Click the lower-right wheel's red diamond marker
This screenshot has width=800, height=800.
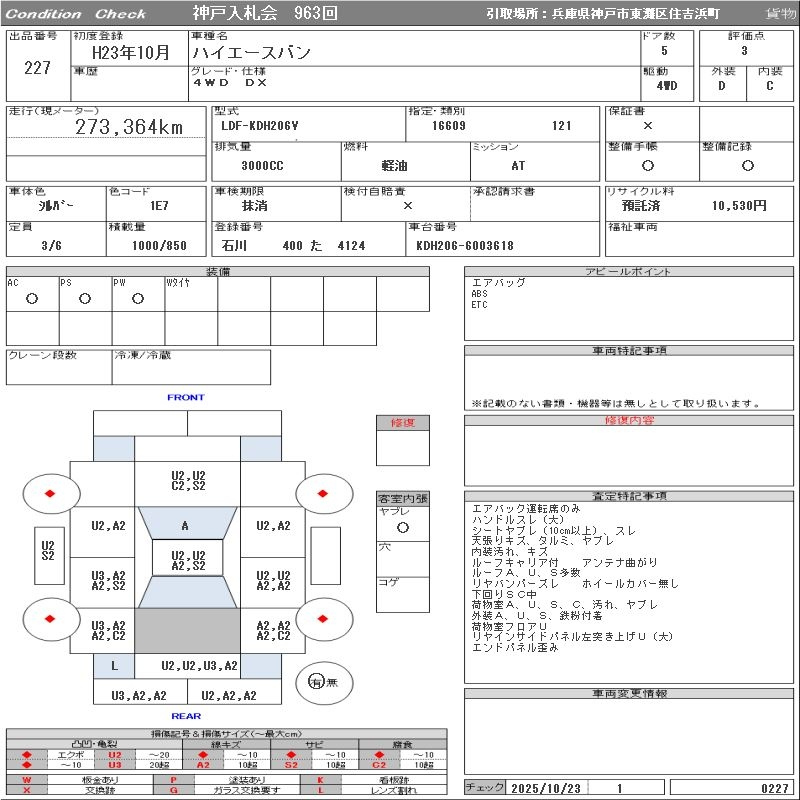323,619
